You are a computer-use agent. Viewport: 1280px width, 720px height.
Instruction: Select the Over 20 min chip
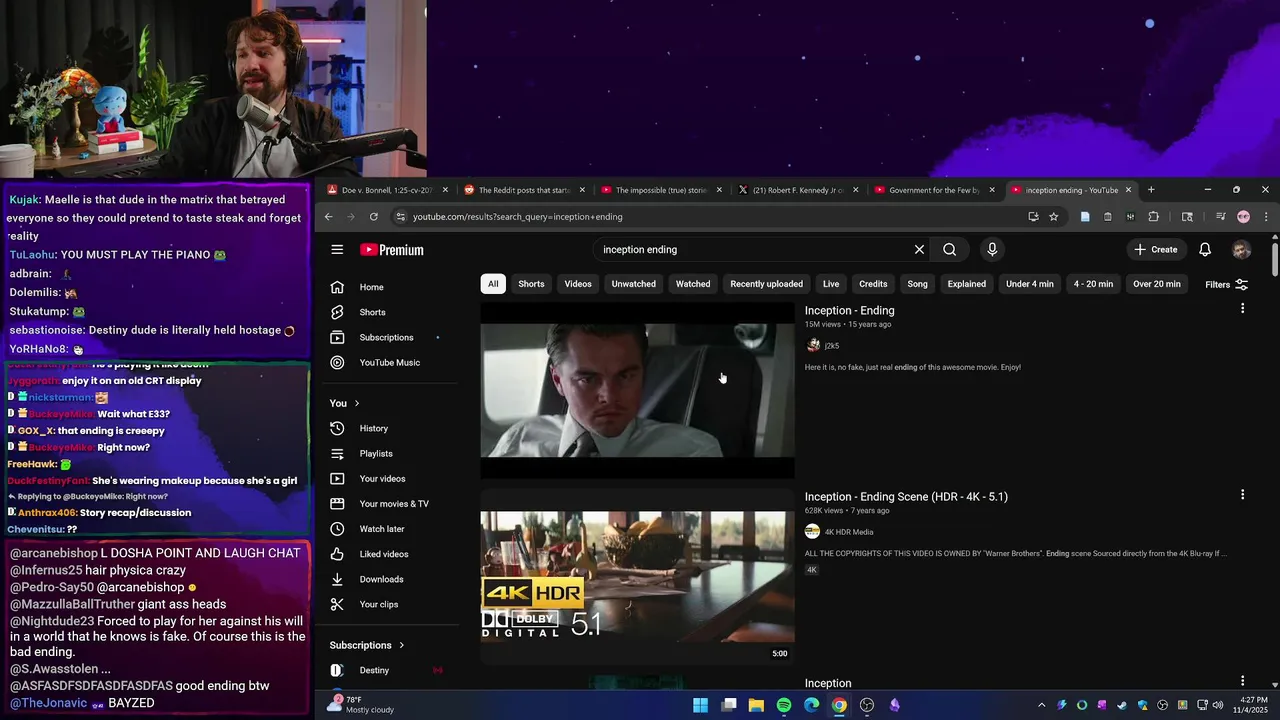coord(1157,284)
